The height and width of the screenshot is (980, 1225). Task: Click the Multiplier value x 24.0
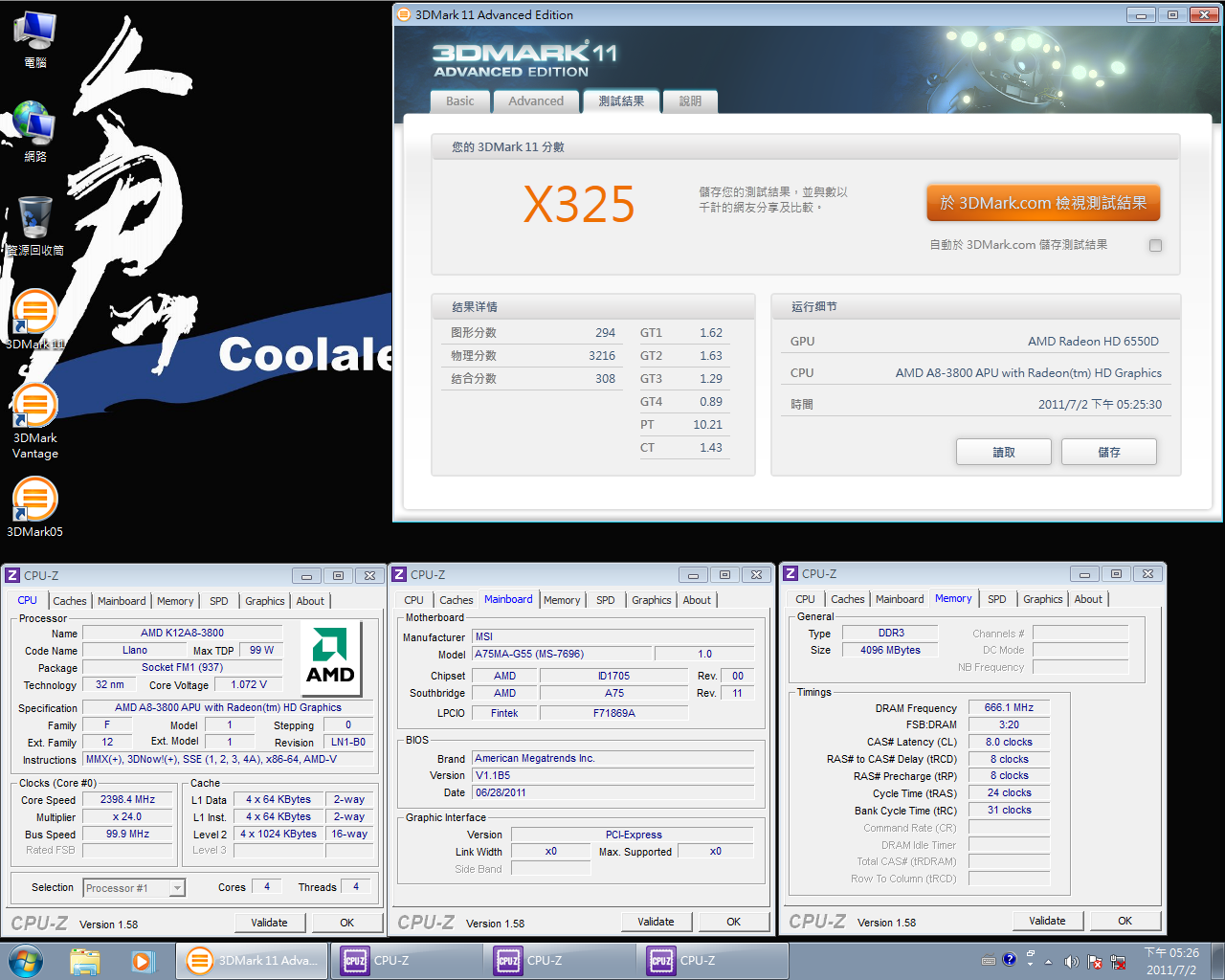(128, 817)
